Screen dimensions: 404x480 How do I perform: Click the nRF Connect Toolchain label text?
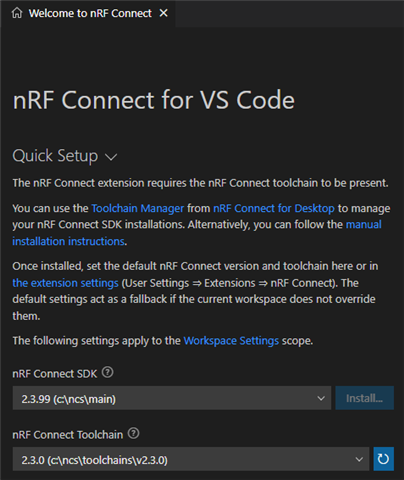click(68, 435)
